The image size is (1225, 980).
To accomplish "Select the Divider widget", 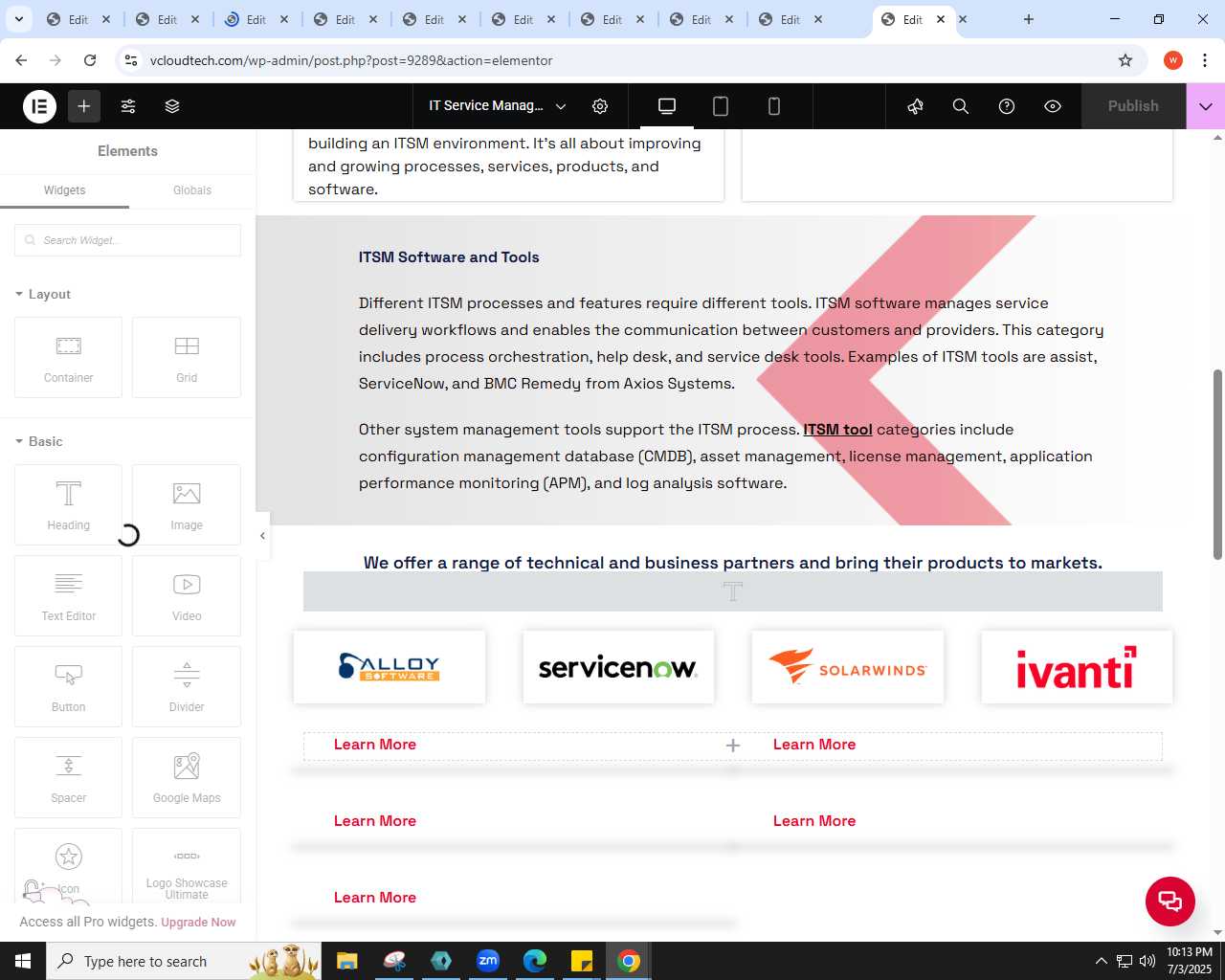I will pyautogui.click(x=187, y=686).
